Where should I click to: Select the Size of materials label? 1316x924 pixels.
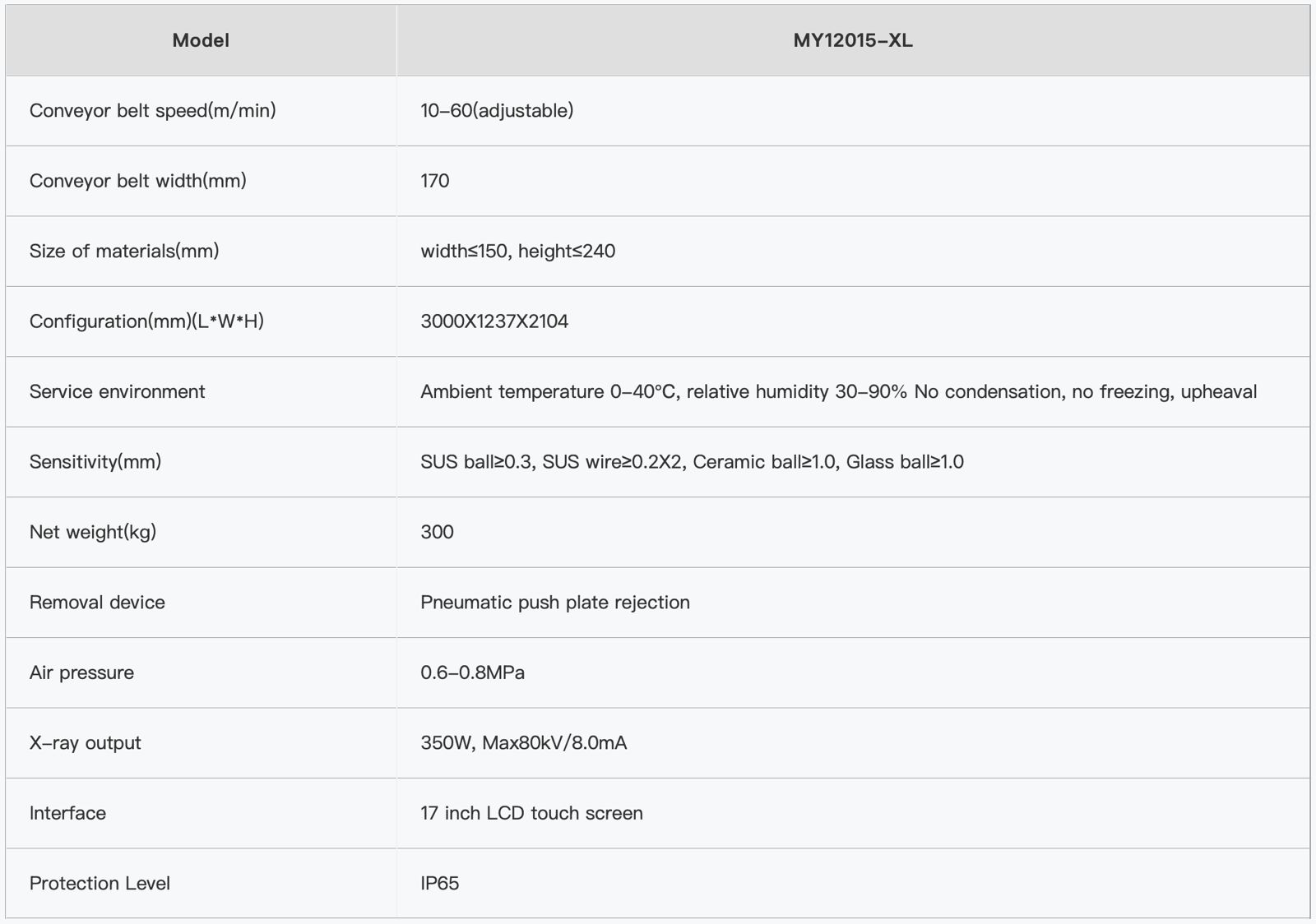click(x=124, y=251)
